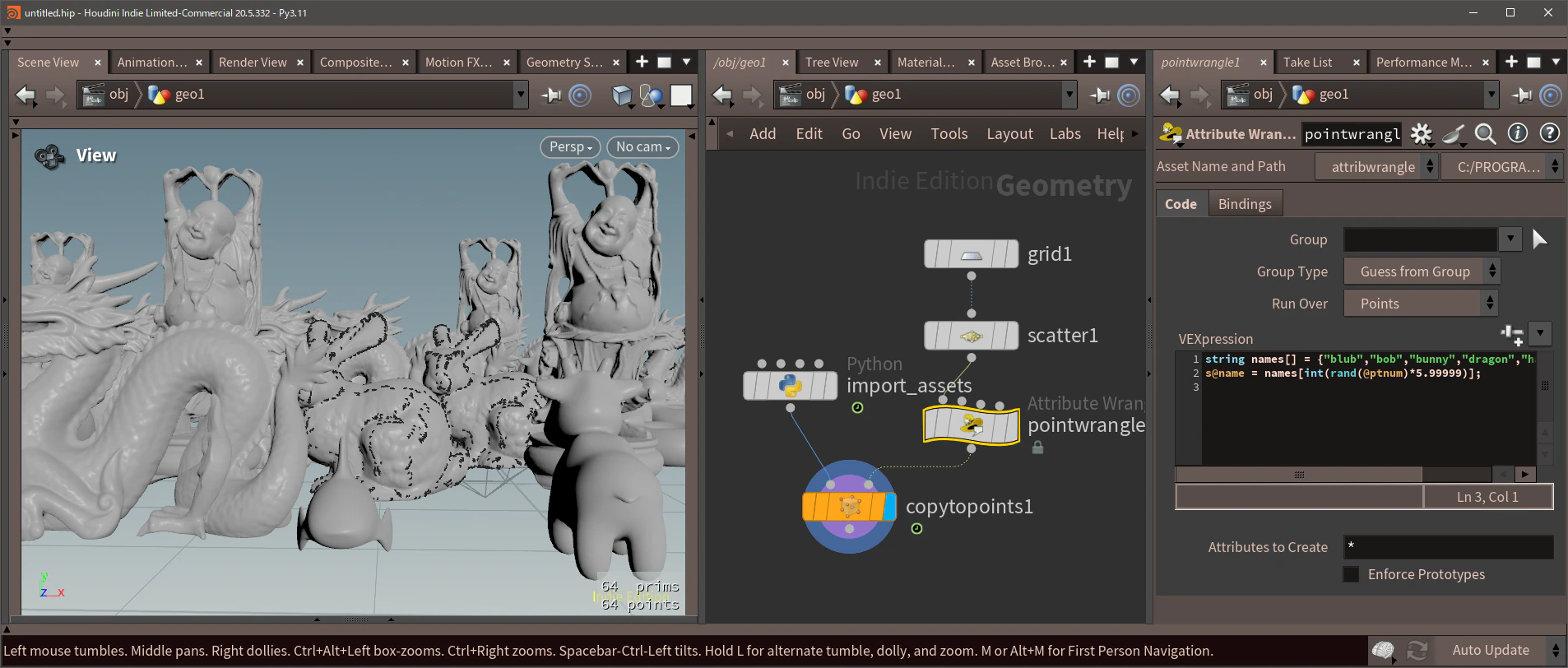Toggle the pin in the parameter pane
Viewport: 1568px width, 668px height.
pos(1522,95)
